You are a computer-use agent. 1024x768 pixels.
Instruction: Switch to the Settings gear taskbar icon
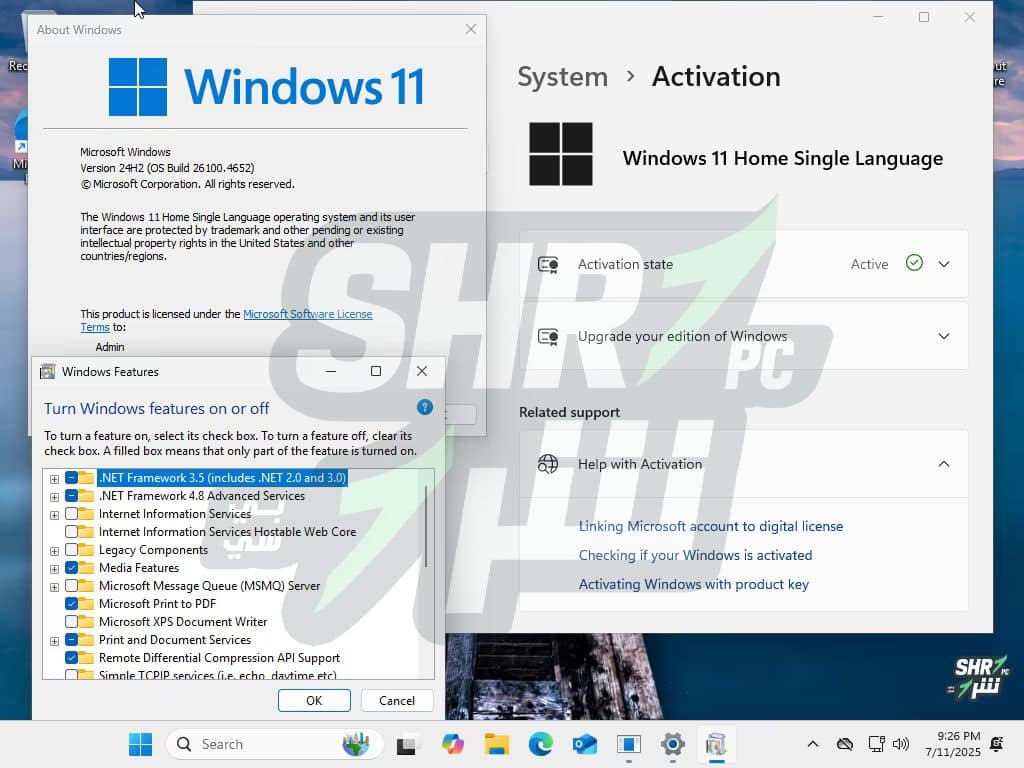tap(673, 744)
